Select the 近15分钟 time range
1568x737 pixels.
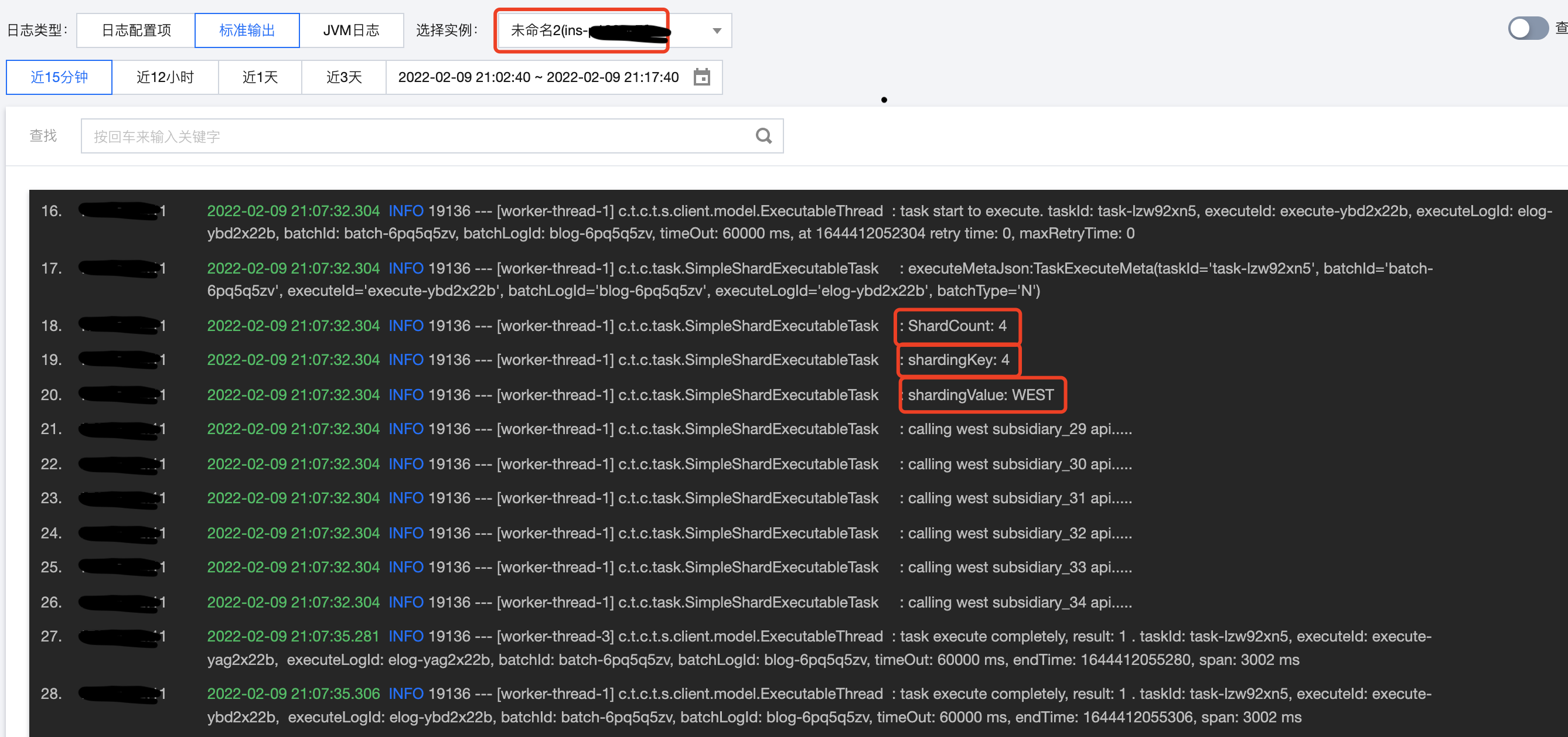(x=59, y=77)
